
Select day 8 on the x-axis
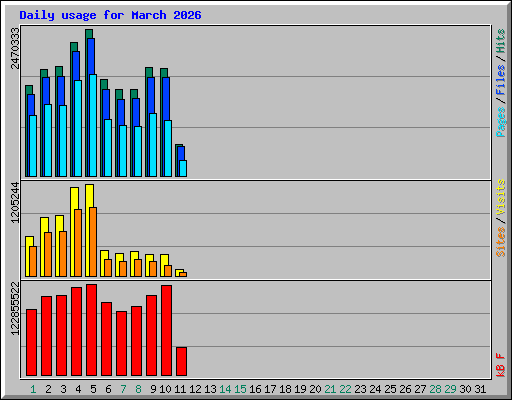click(138, 389)
